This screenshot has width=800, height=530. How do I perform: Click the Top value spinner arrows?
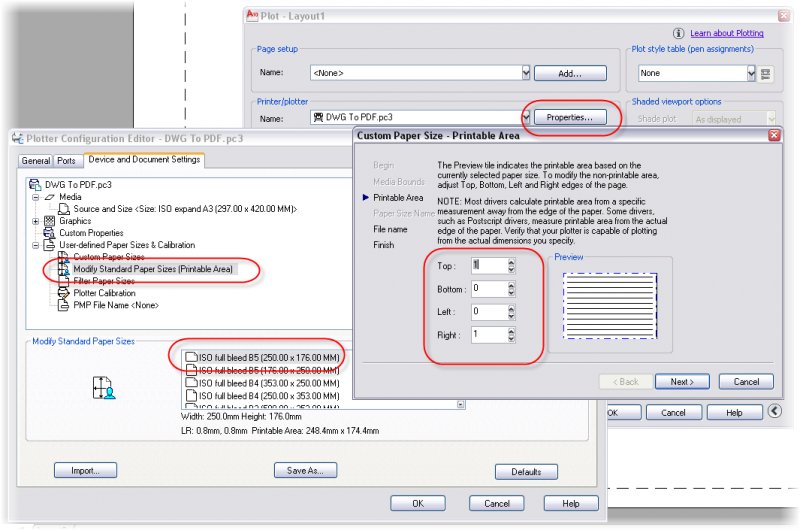[511, 265]
